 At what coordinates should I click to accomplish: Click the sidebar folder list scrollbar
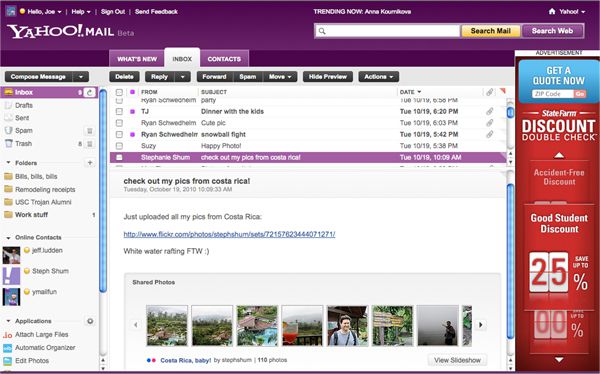point(103,190)
